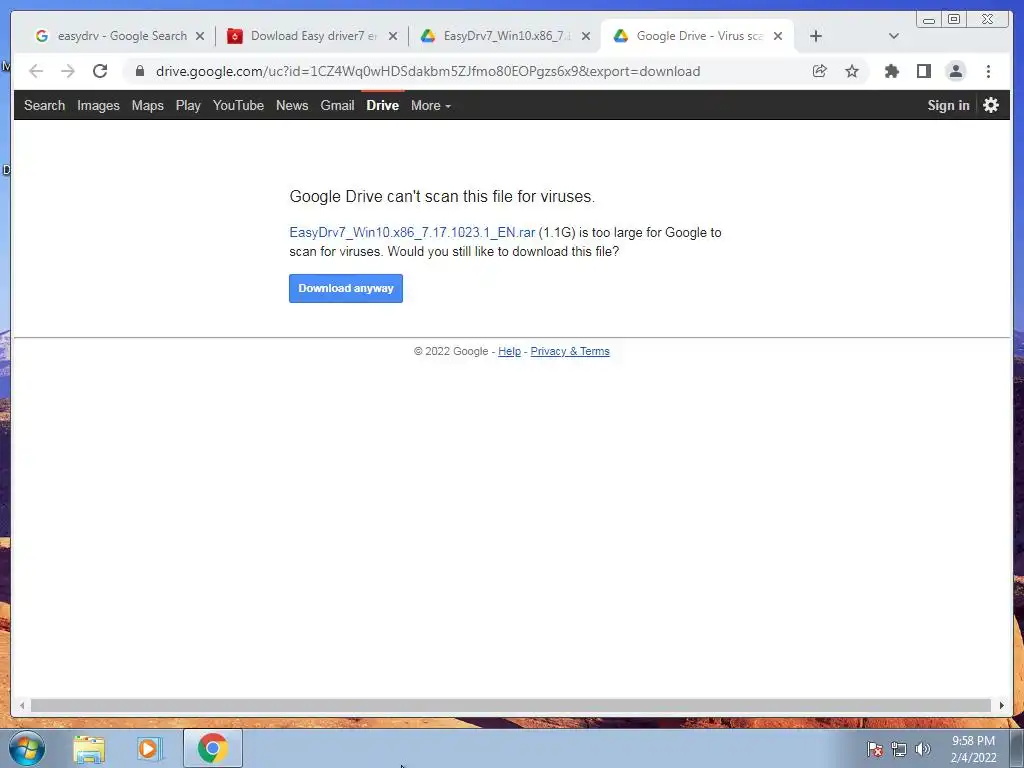Image resolution: width=1024 pixels, height=768 pixels.
Task: Close the EasyDrv7_Win10.x86 tab
Action: [x=586, y=36]
